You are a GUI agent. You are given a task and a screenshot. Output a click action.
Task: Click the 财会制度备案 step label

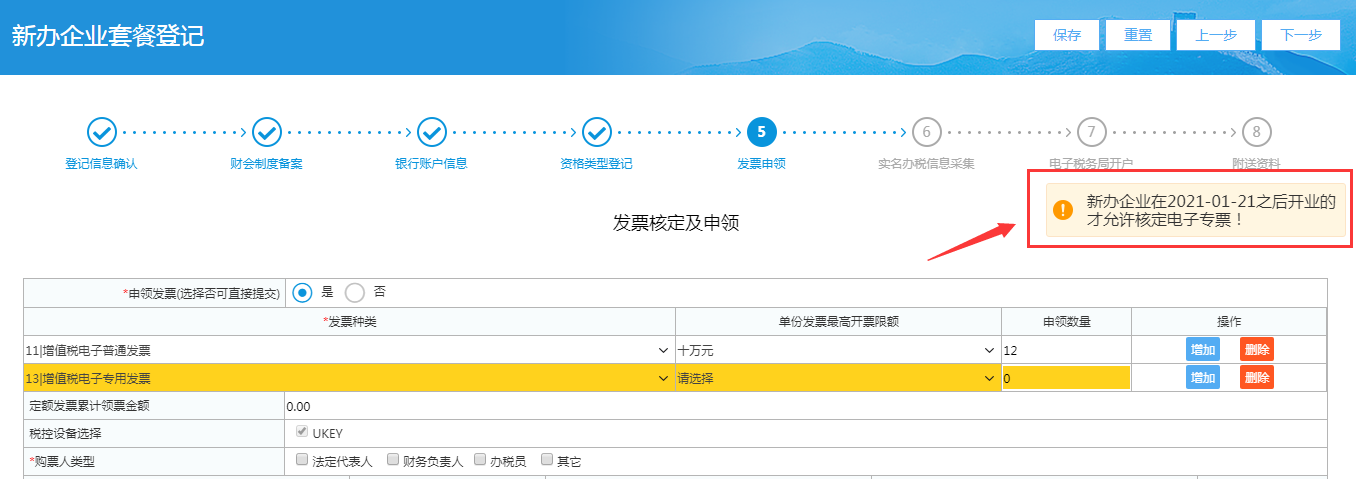tap(266, 163)
